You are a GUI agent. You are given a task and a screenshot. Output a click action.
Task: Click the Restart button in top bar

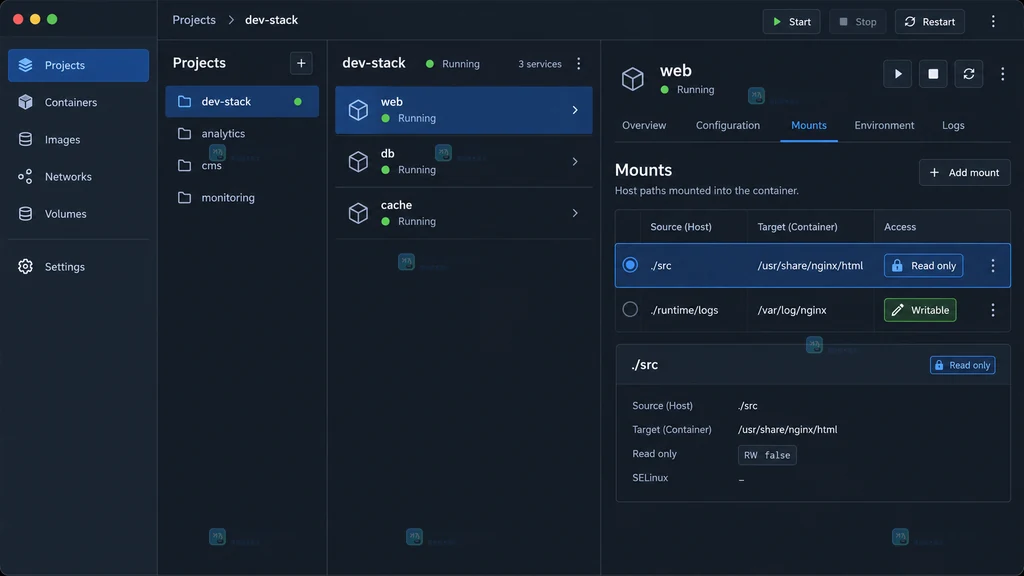(x=930, y=22)
